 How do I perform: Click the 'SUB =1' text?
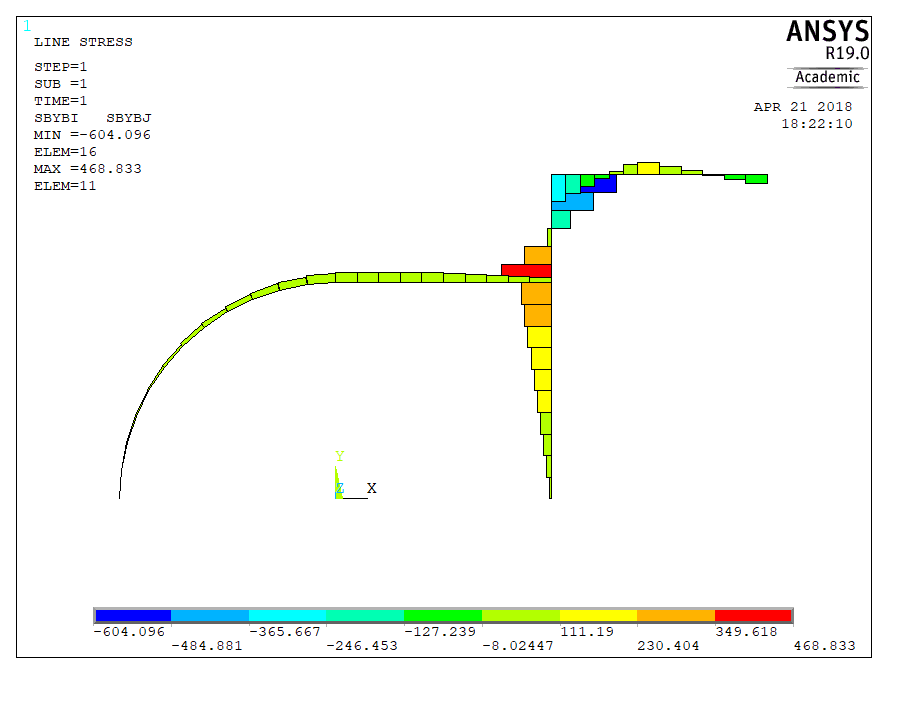[61, 84]
